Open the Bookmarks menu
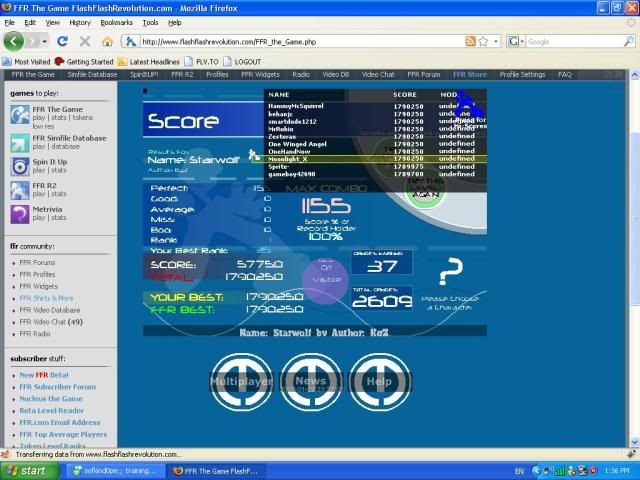This screenshot has height=480, width=640. click(x=115, y=22)
